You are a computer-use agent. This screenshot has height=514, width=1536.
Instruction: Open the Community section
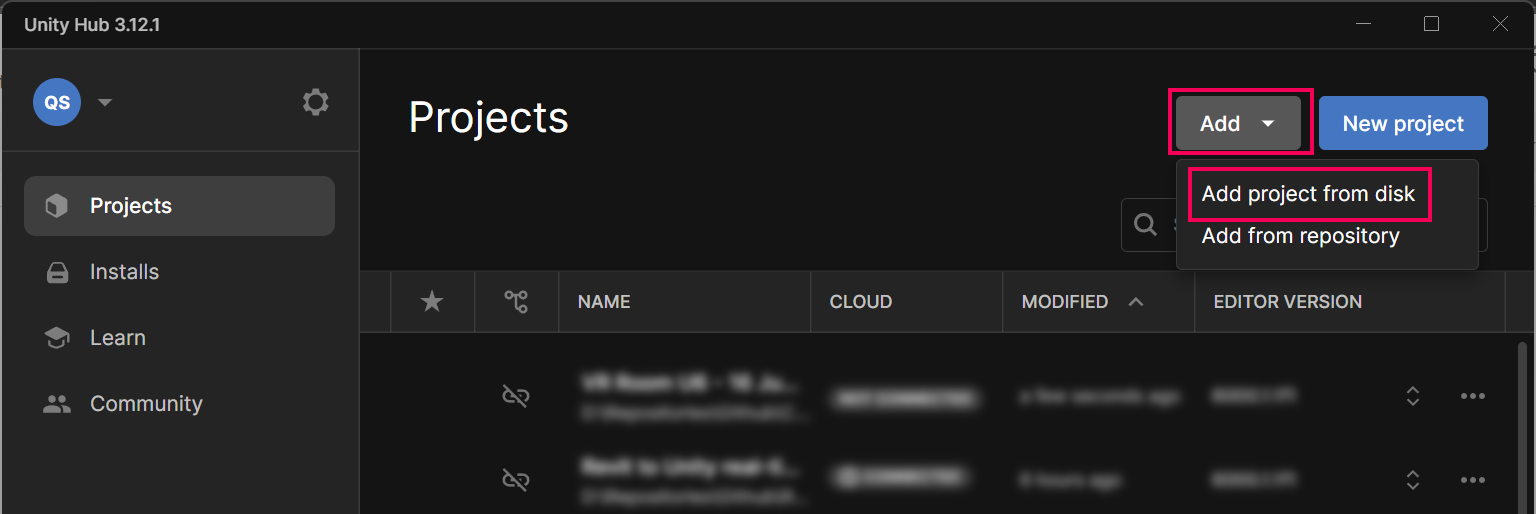(146, 404)
